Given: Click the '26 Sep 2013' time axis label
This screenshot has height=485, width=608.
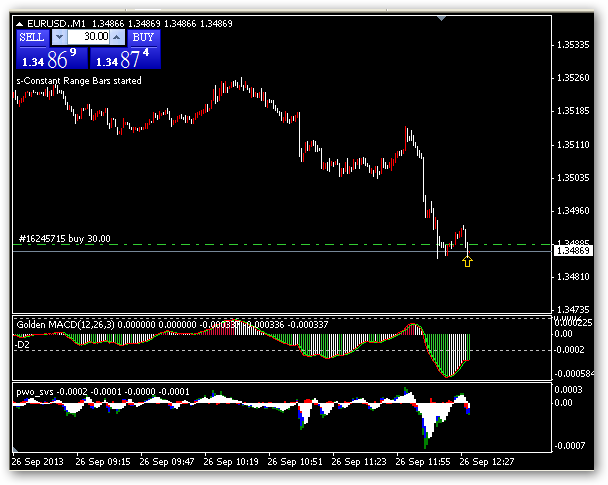Looking at the screenshot, I should 38,462.
